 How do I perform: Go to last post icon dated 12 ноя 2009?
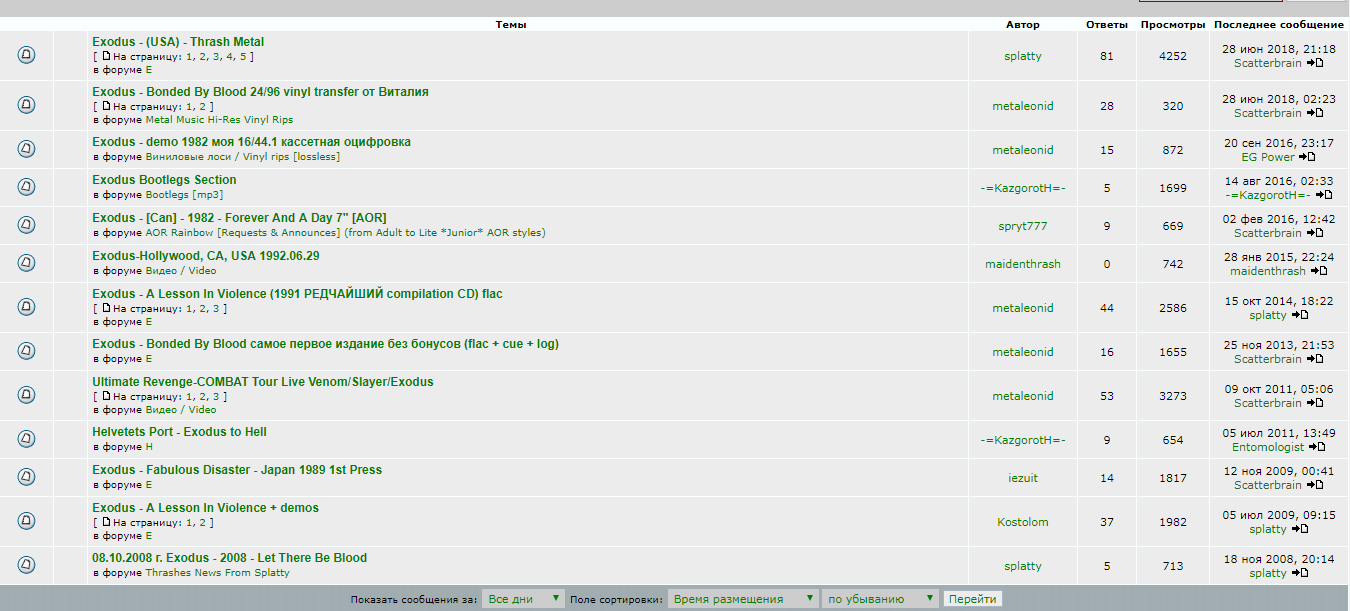pyautogui.click(x=1314, y=485)
